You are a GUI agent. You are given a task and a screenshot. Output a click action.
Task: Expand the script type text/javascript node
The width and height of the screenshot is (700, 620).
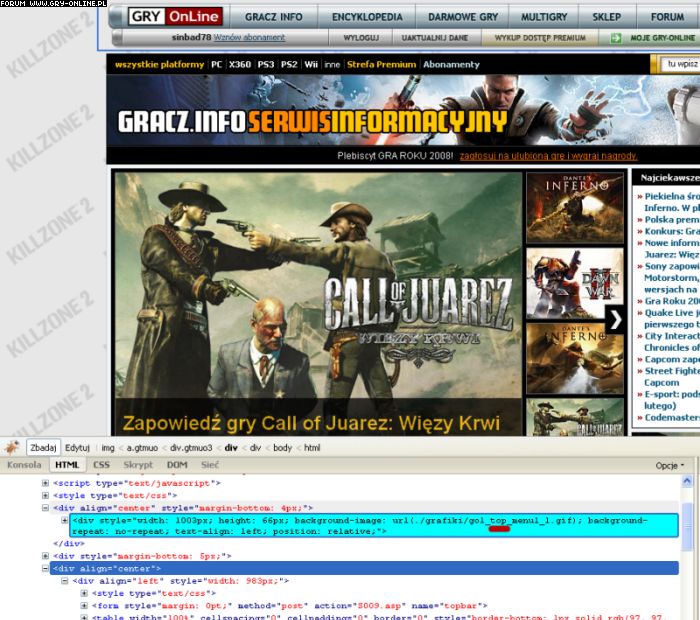(x=45, y=483)
